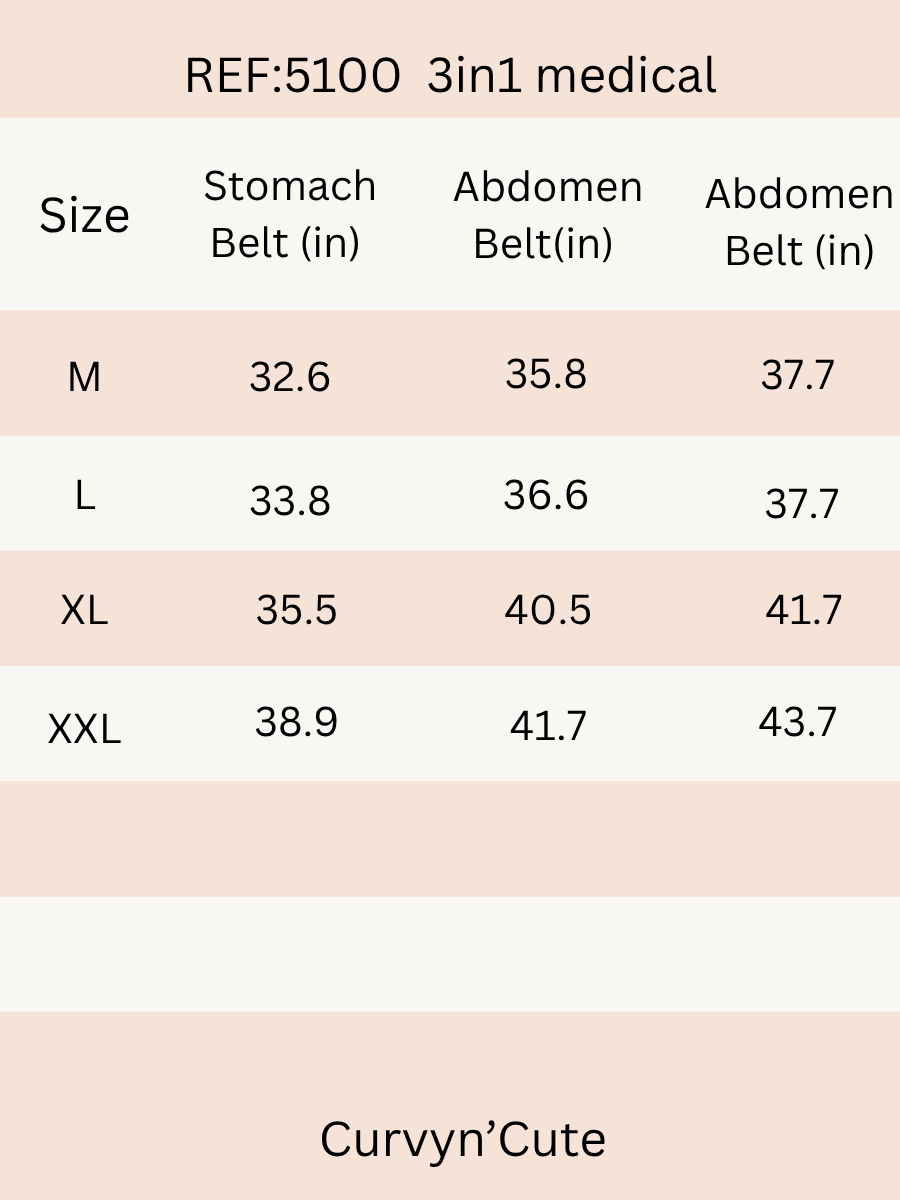Click the 35.5 value in row XL
The height and width of the screenshot is (1200, 900).
(x=296, y=610)
